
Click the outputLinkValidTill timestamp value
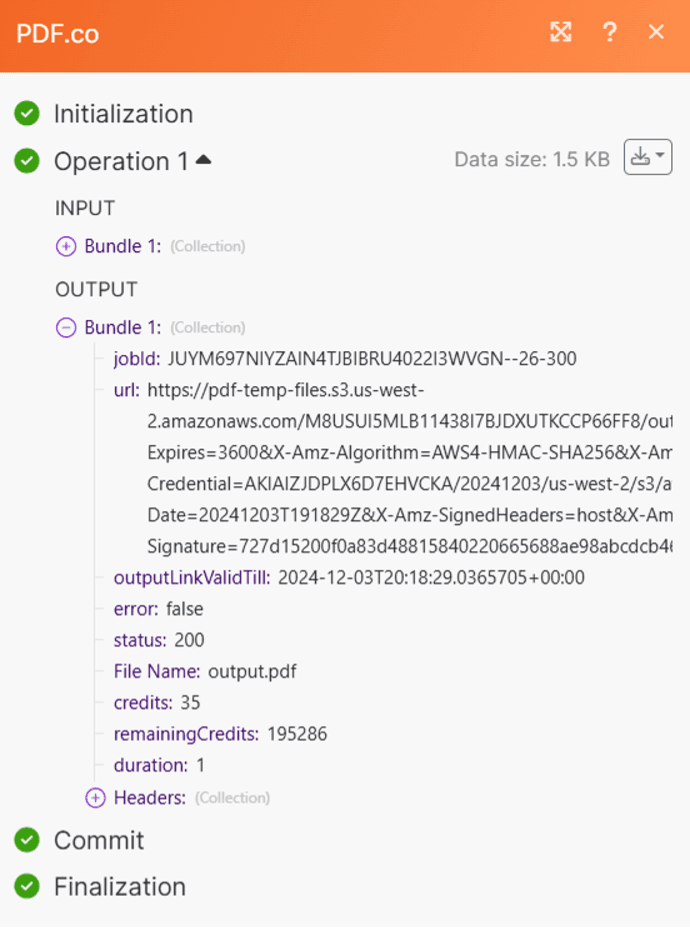[x=431, y=577]
